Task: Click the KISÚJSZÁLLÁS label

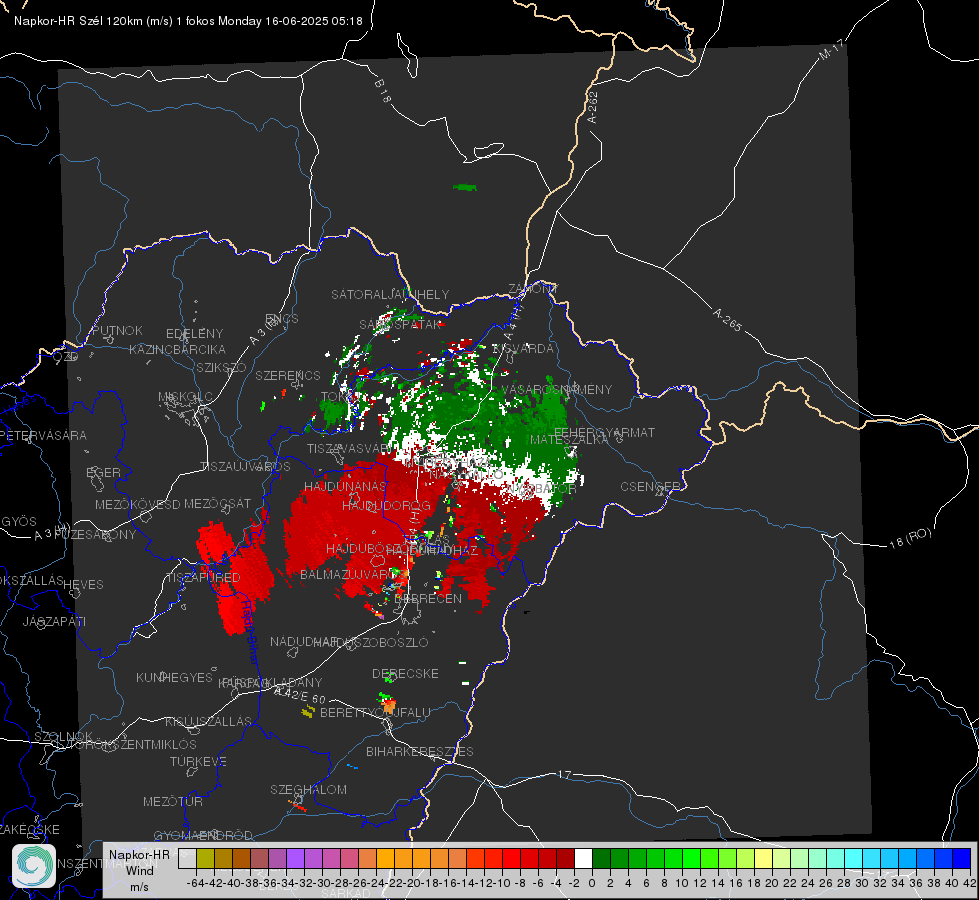Action: (x=208, y=721)
